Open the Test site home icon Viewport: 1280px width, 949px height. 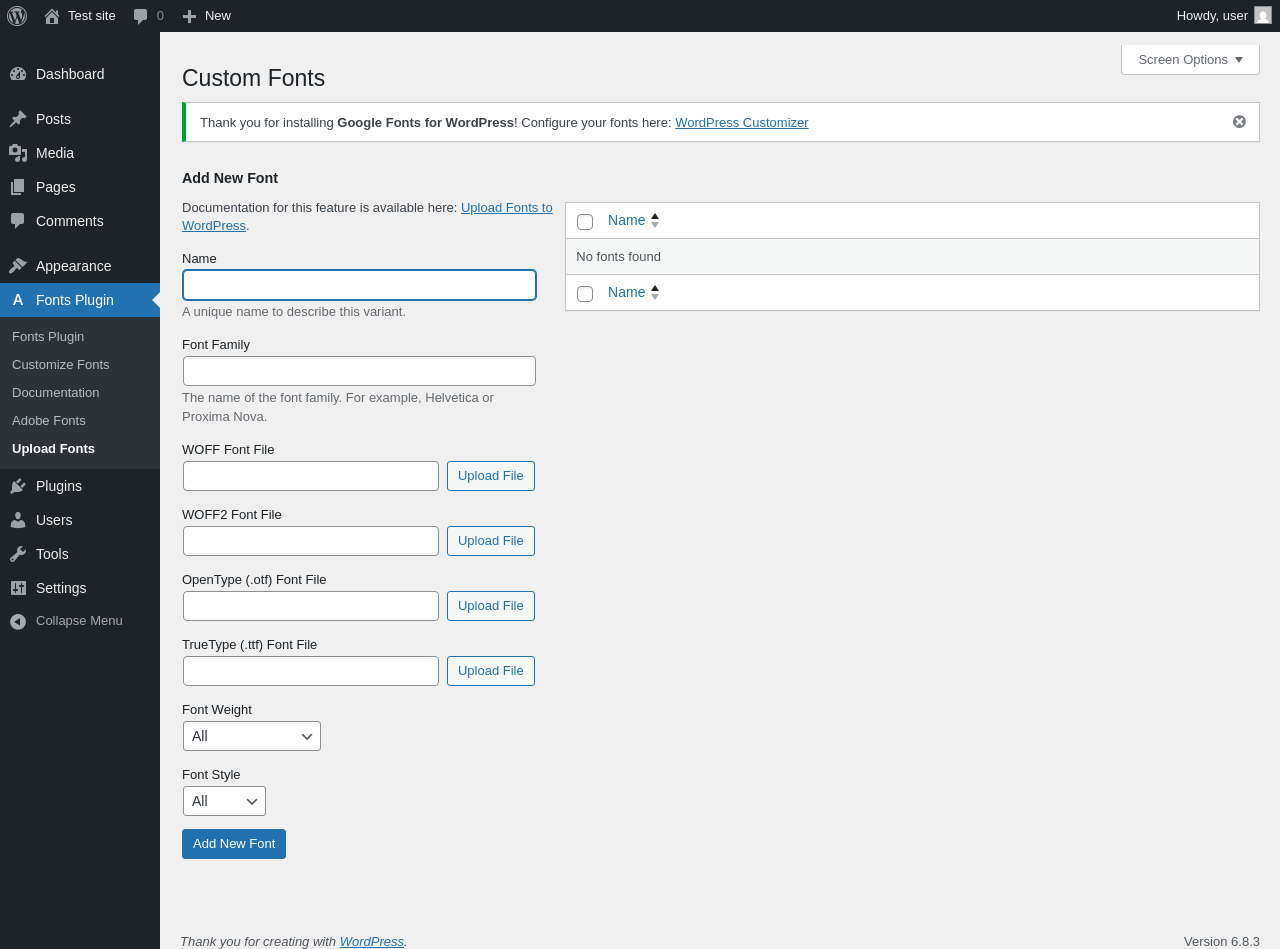point(52,16)
